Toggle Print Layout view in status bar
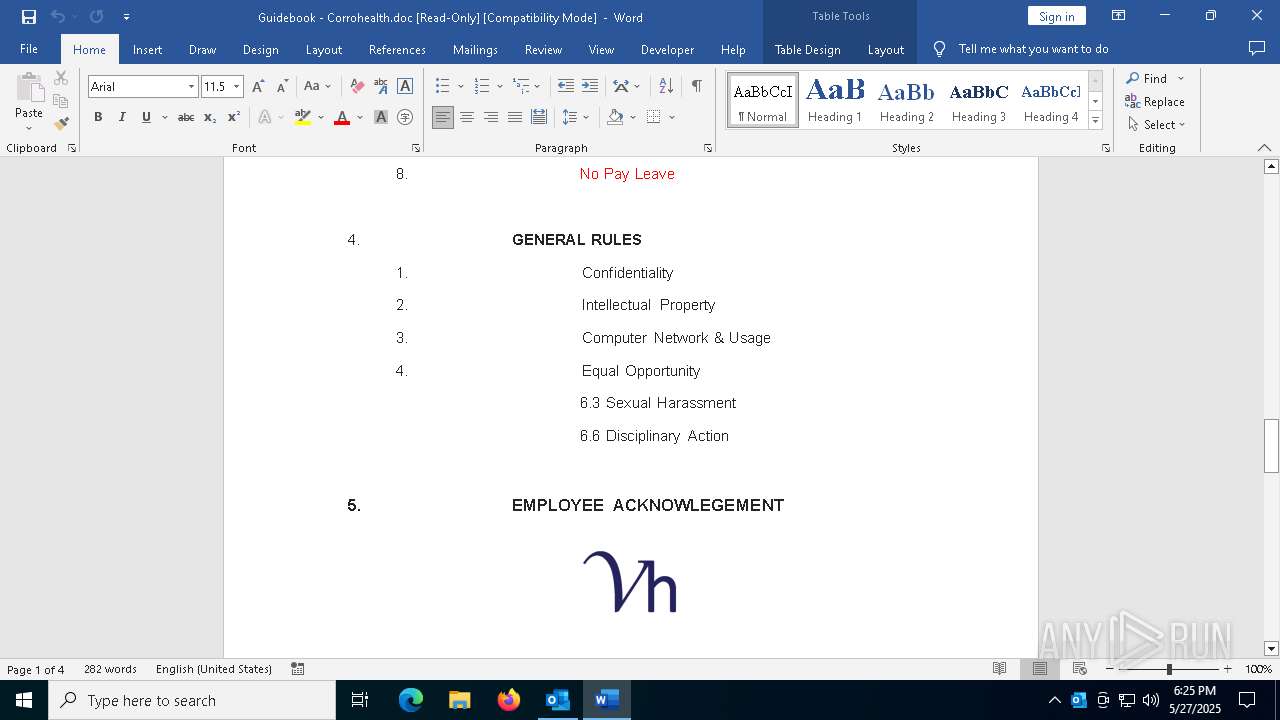1280x720 pixels. (x=1039, y=669)
